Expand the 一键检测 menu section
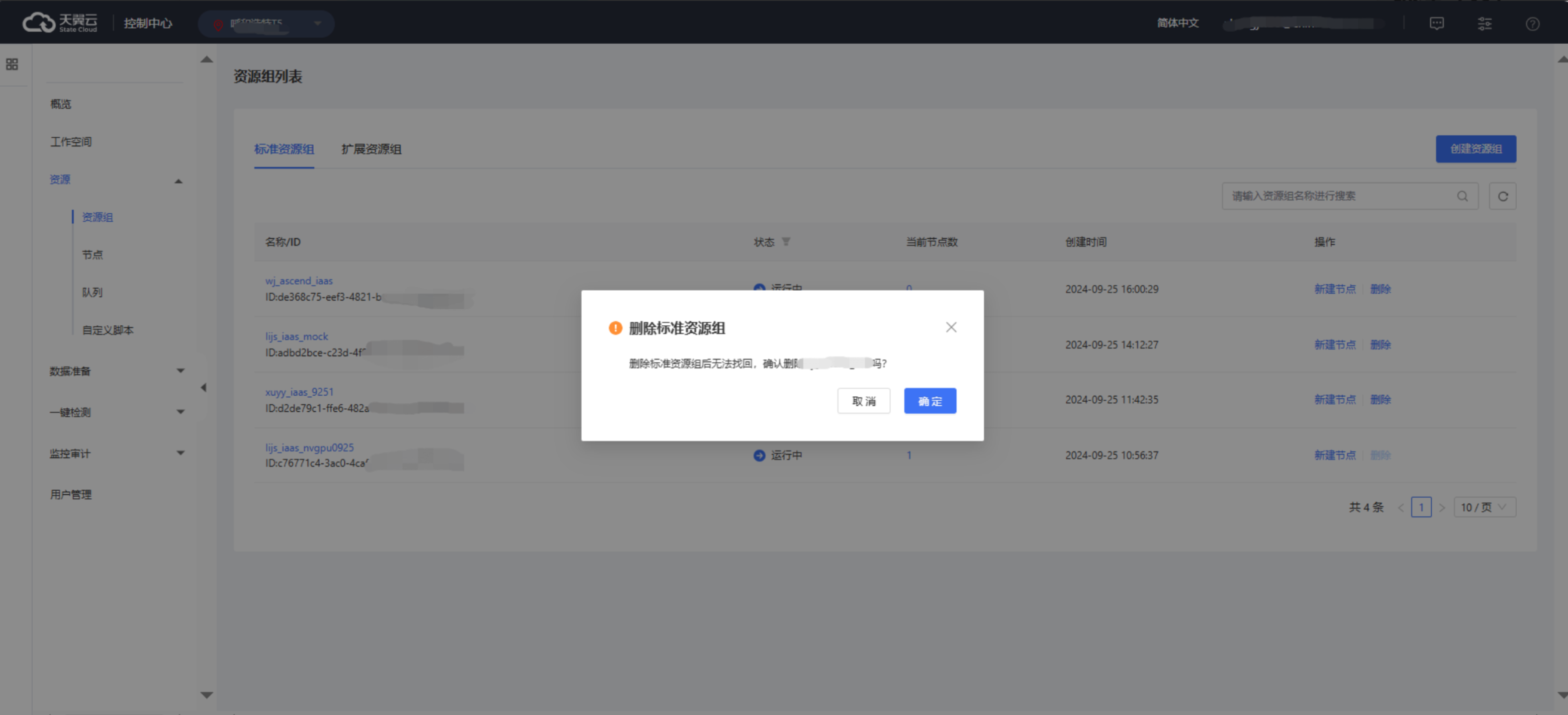1568x715 pixels. 180,412
